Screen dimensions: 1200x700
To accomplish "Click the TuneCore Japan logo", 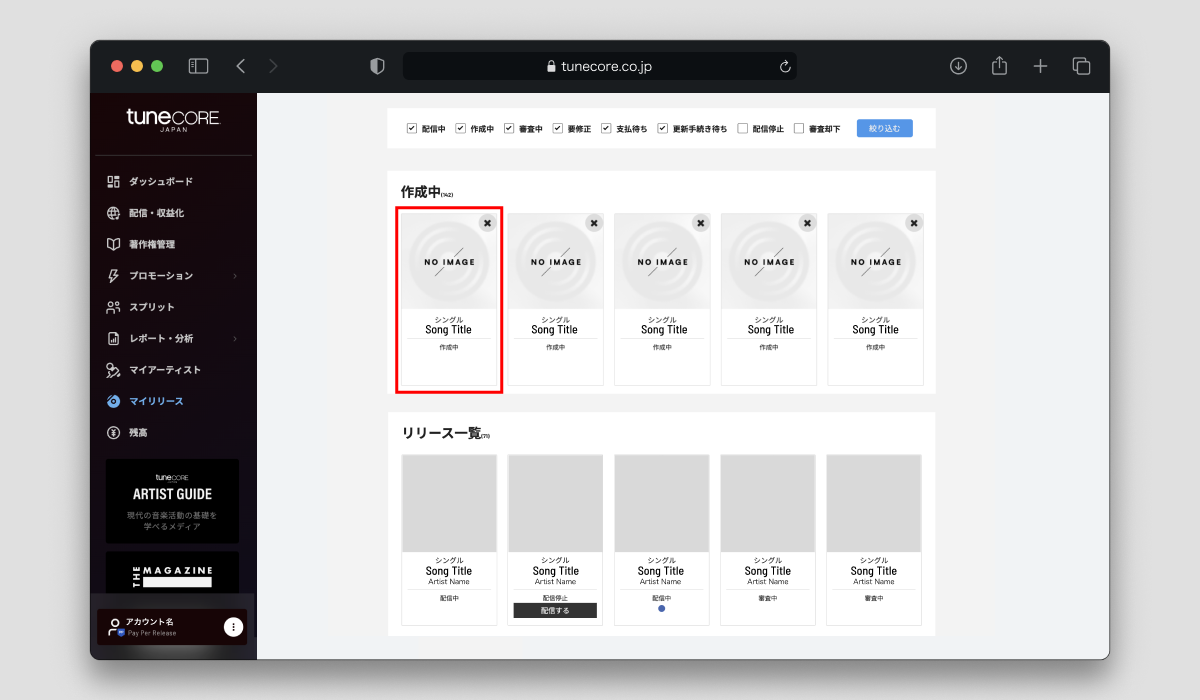I will click(x=173, y=120).
